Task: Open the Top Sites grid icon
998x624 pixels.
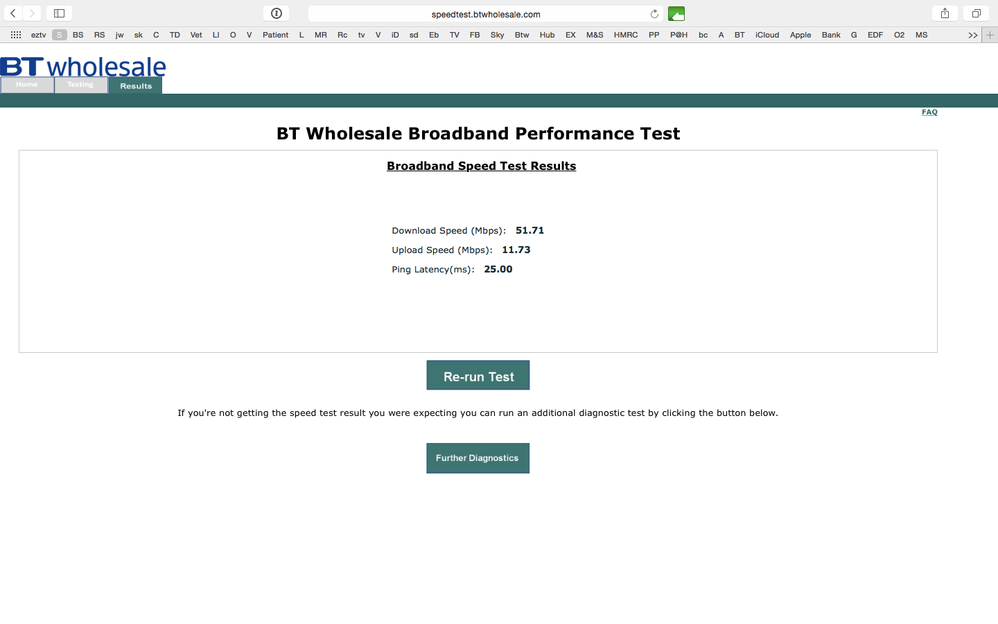Action: click(16, 35)
